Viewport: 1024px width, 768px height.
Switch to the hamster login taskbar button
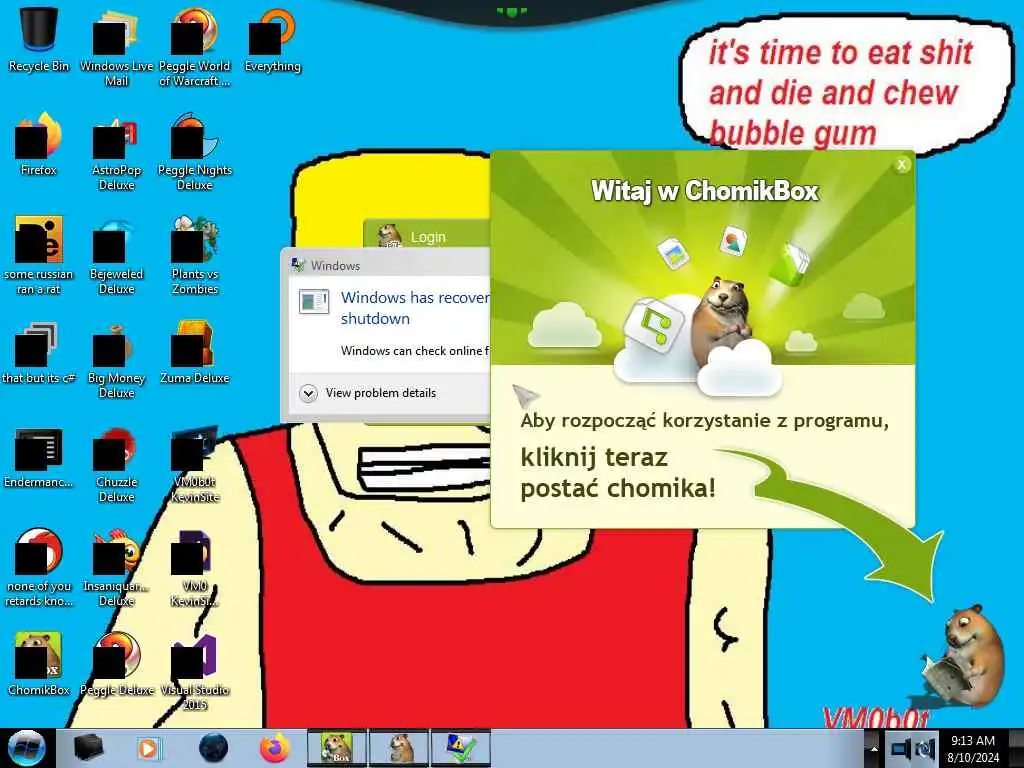(x=399, y=748)
